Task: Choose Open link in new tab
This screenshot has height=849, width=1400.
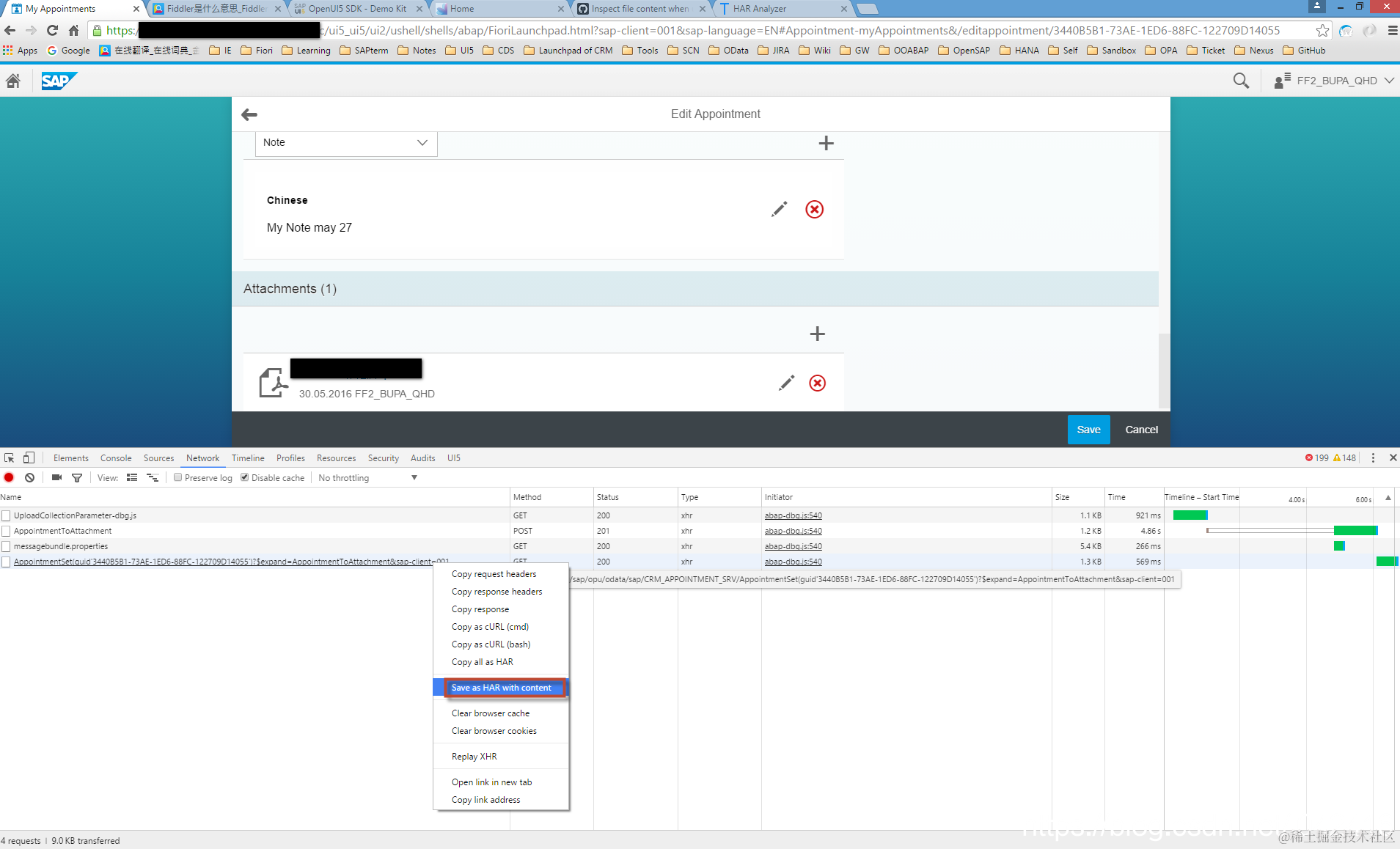Action: (x=492, y=782)
